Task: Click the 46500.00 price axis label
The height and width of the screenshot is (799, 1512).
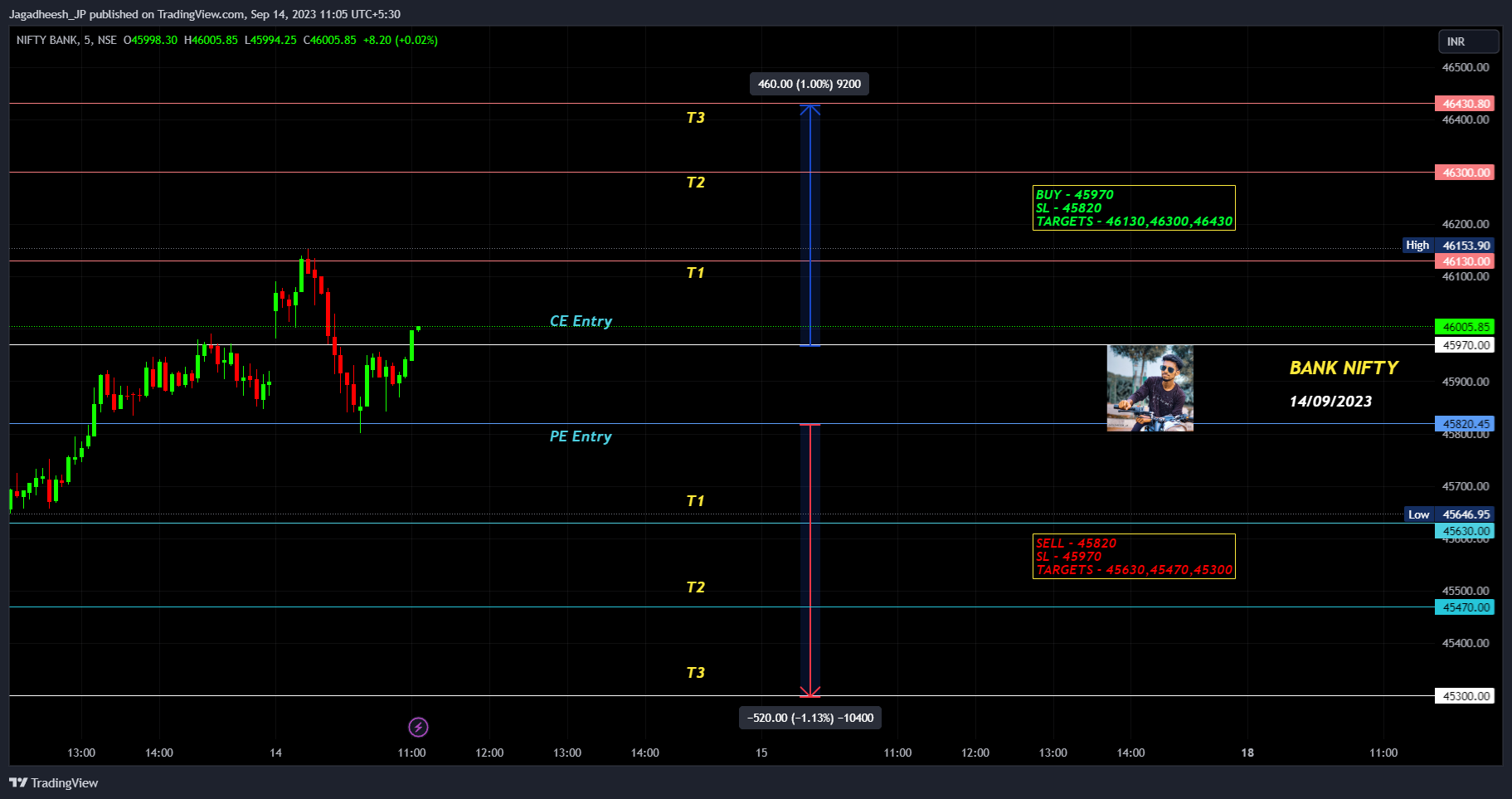Action: point(1466,67)
